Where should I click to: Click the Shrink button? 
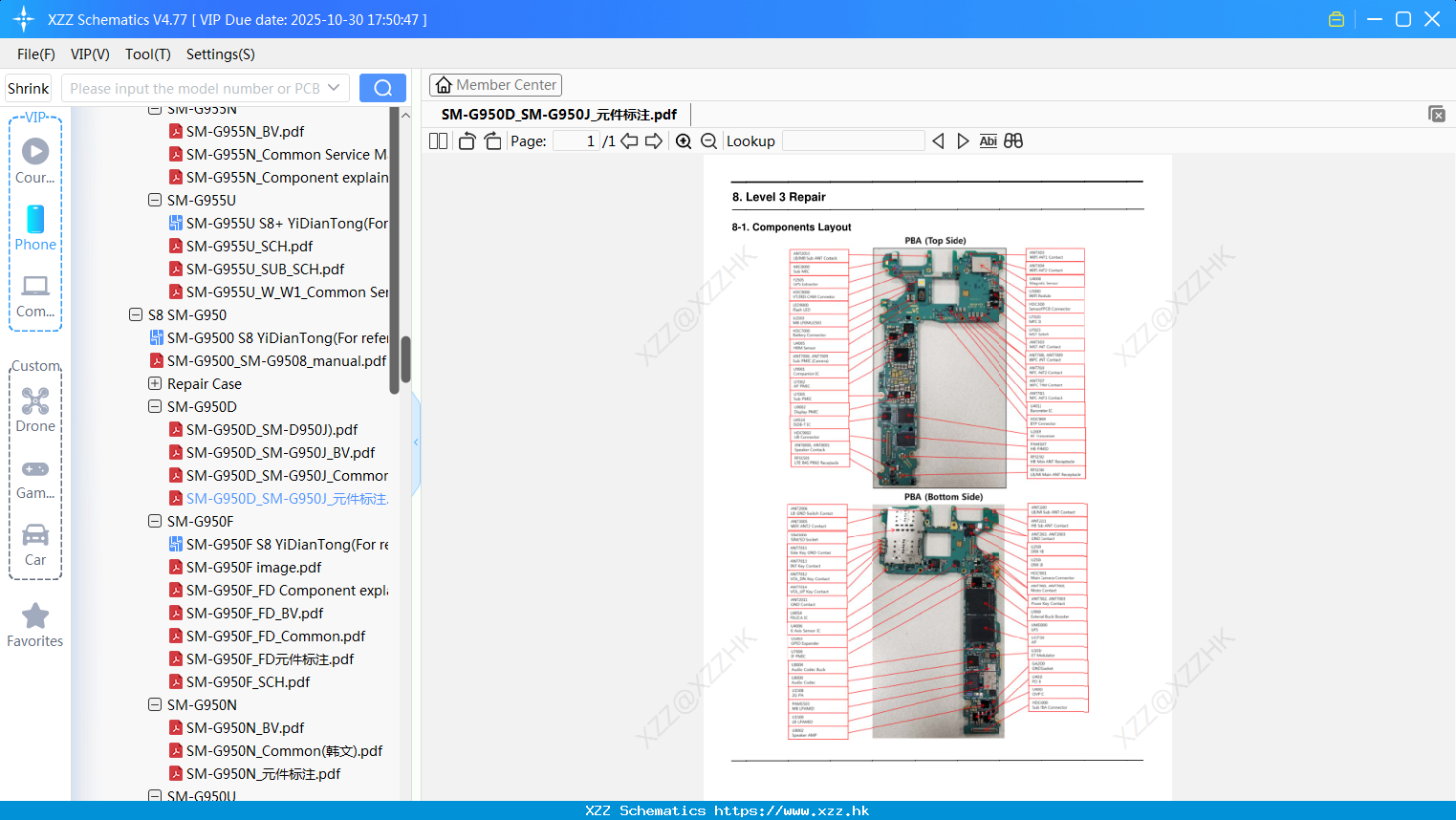[29, 88]
